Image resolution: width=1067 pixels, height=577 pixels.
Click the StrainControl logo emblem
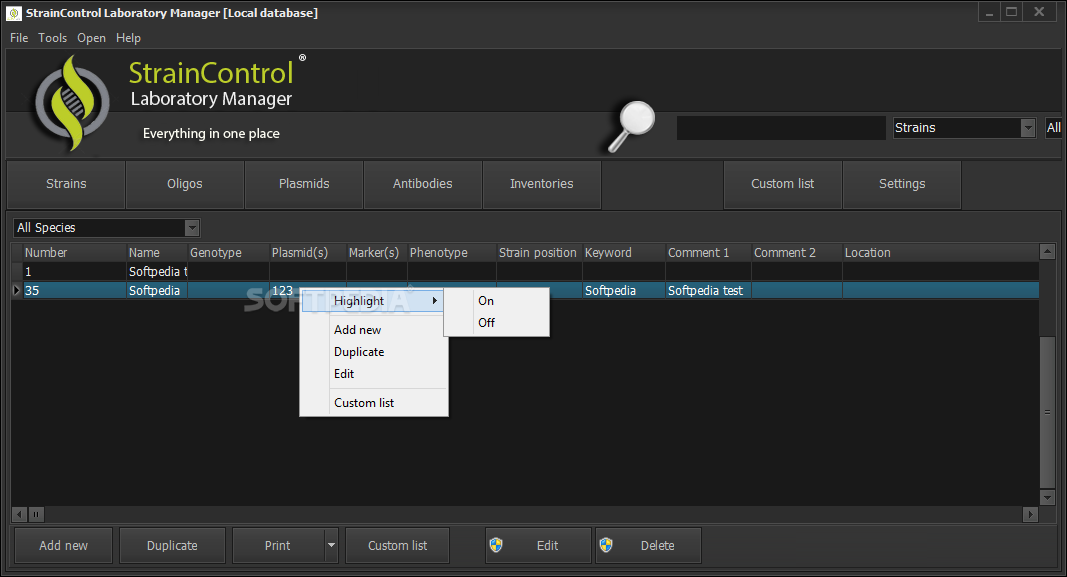coord(72,103)
